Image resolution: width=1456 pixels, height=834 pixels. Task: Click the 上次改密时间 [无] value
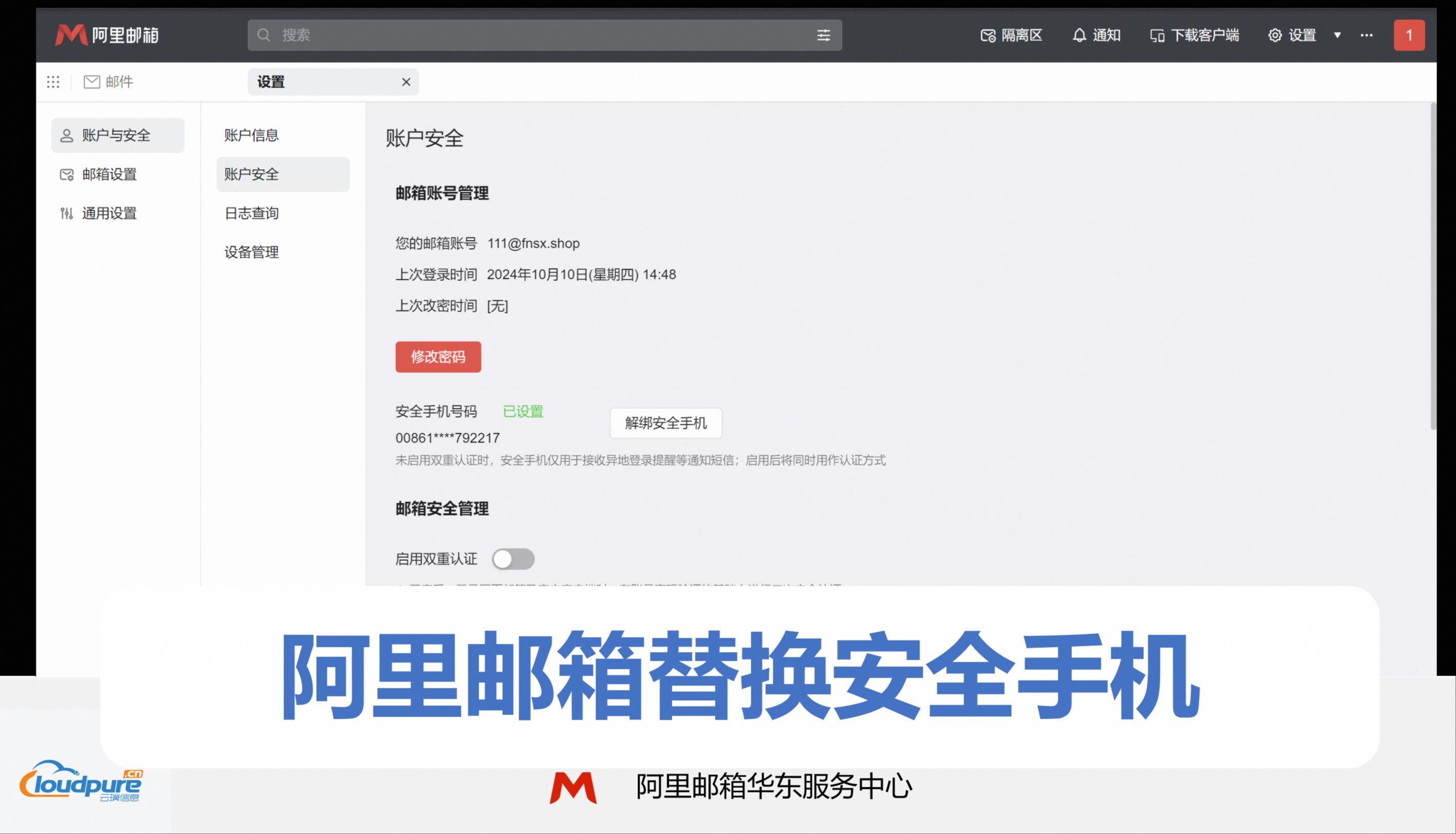497,306
